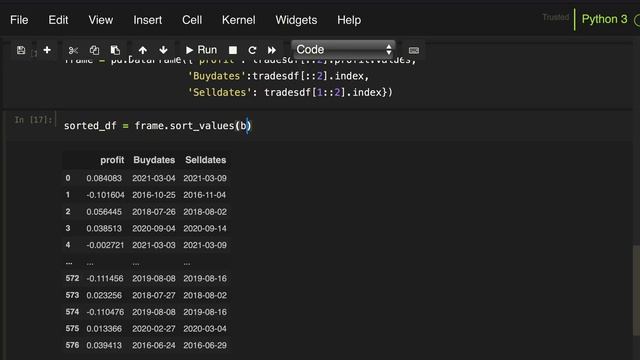Screen dimensions: 640x360
Task: Save notebook with the floppy disk icon
Action: (x=21, y=50)
